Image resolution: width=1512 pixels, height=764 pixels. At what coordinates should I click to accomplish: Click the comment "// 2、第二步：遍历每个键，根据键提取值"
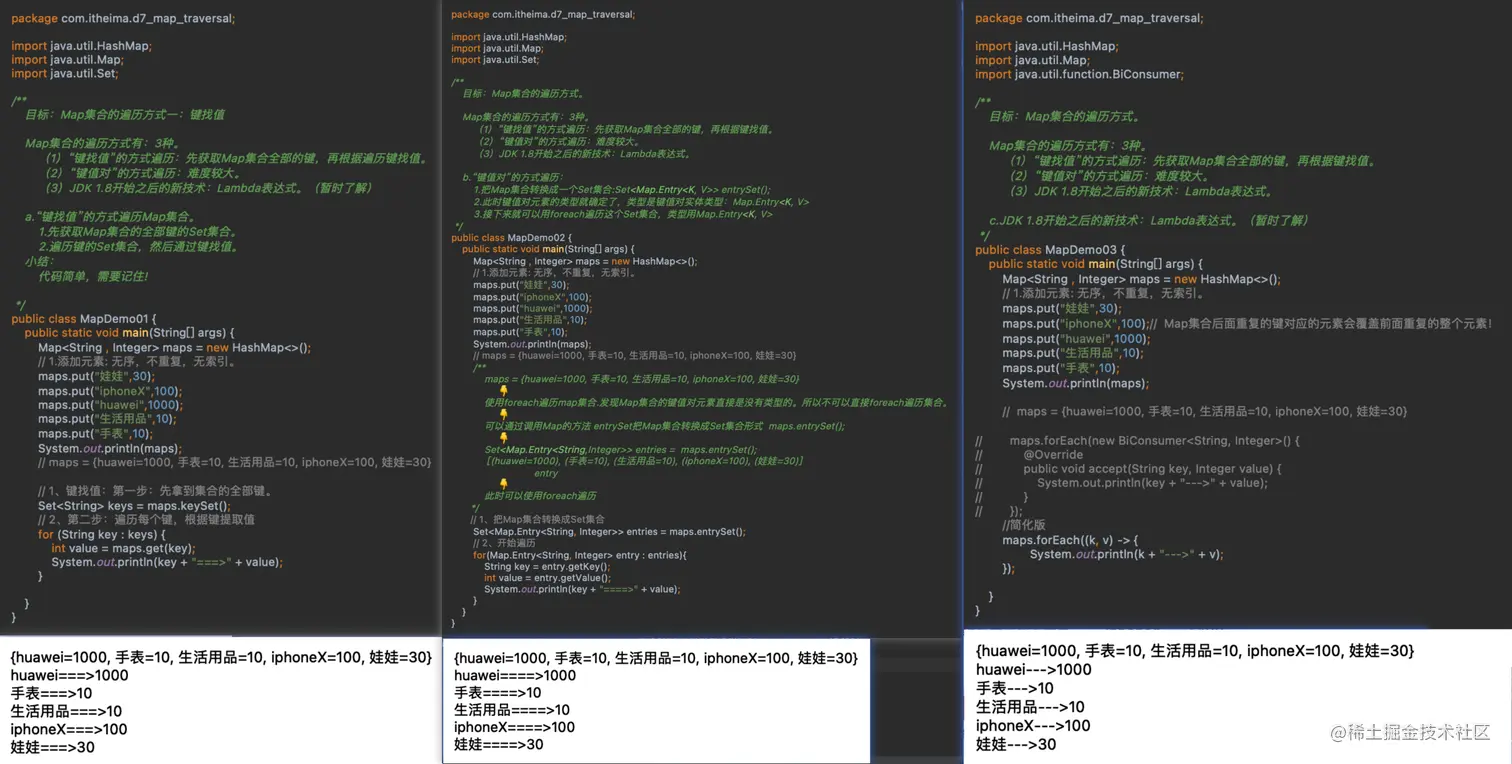pos(146,519)
